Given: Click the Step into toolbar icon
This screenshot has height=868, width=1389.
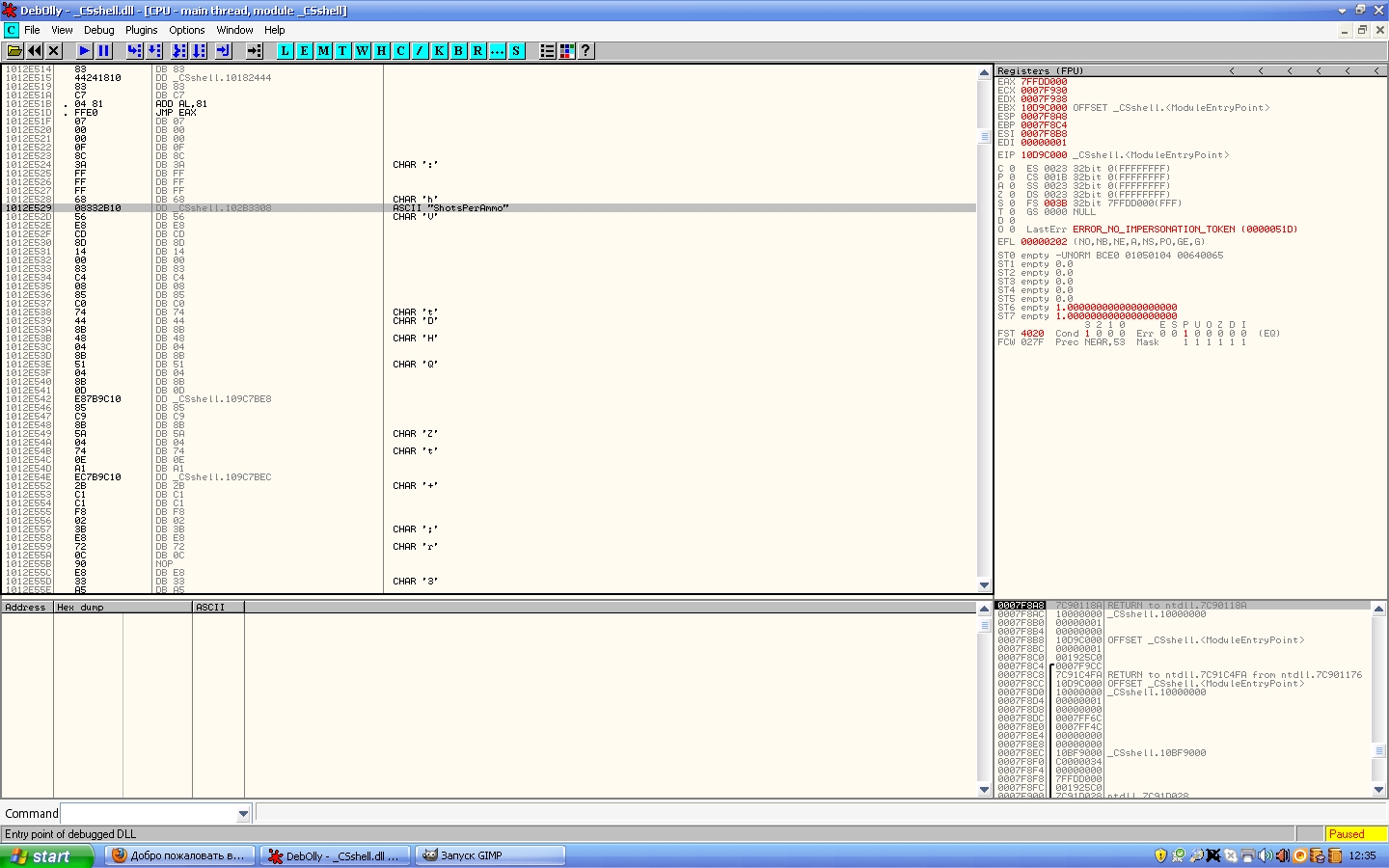Looking at the screenshot, I should click(135, 51).
